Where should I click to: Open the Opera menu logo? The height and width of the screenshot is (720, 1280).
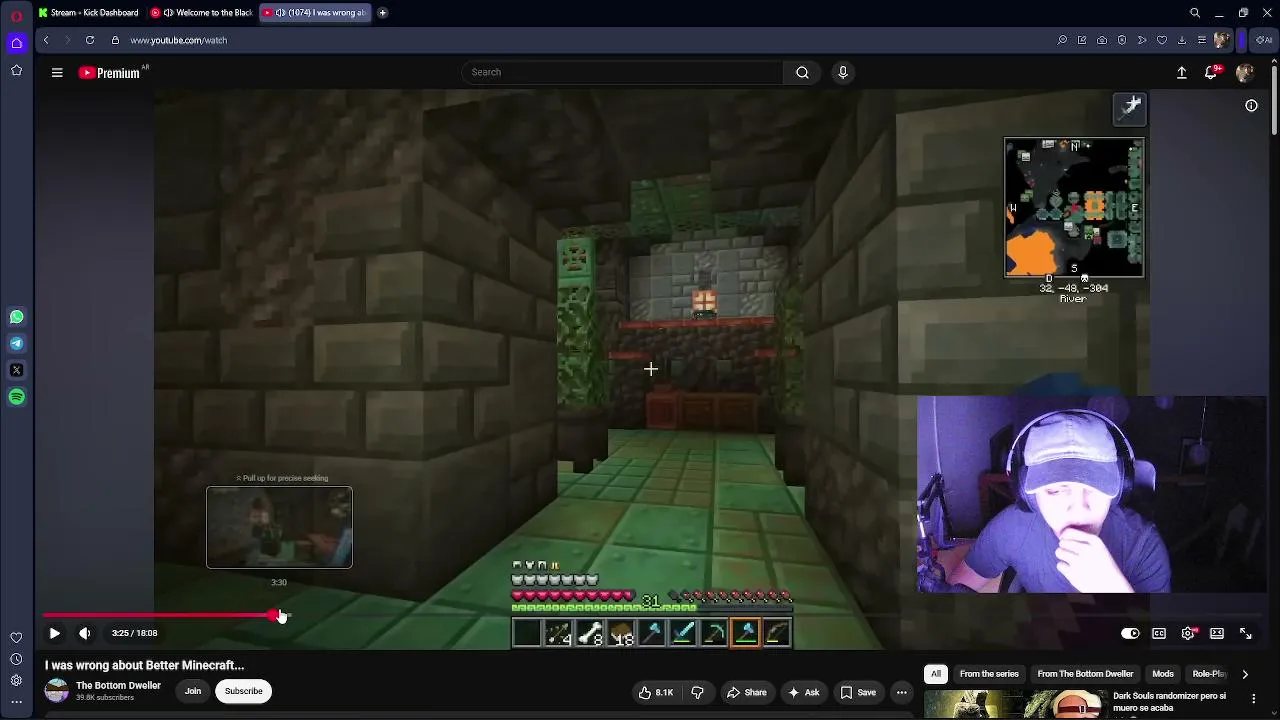coord(16,14)
